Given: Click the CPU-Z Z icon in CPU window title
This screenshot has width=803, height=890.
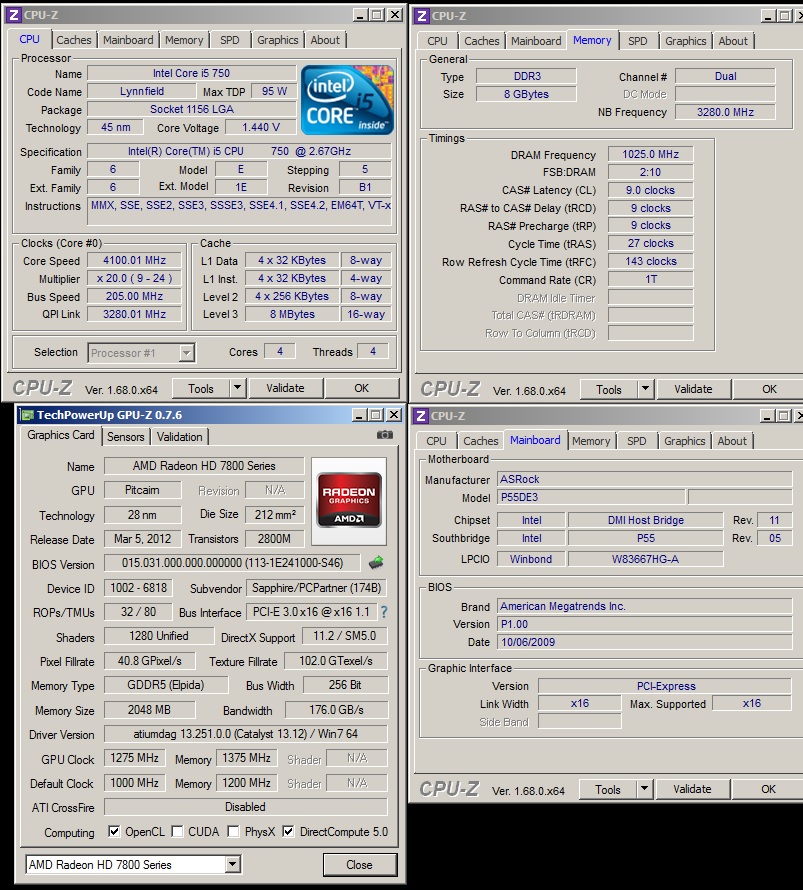Looking at the screenshot, I should point(14,15).
